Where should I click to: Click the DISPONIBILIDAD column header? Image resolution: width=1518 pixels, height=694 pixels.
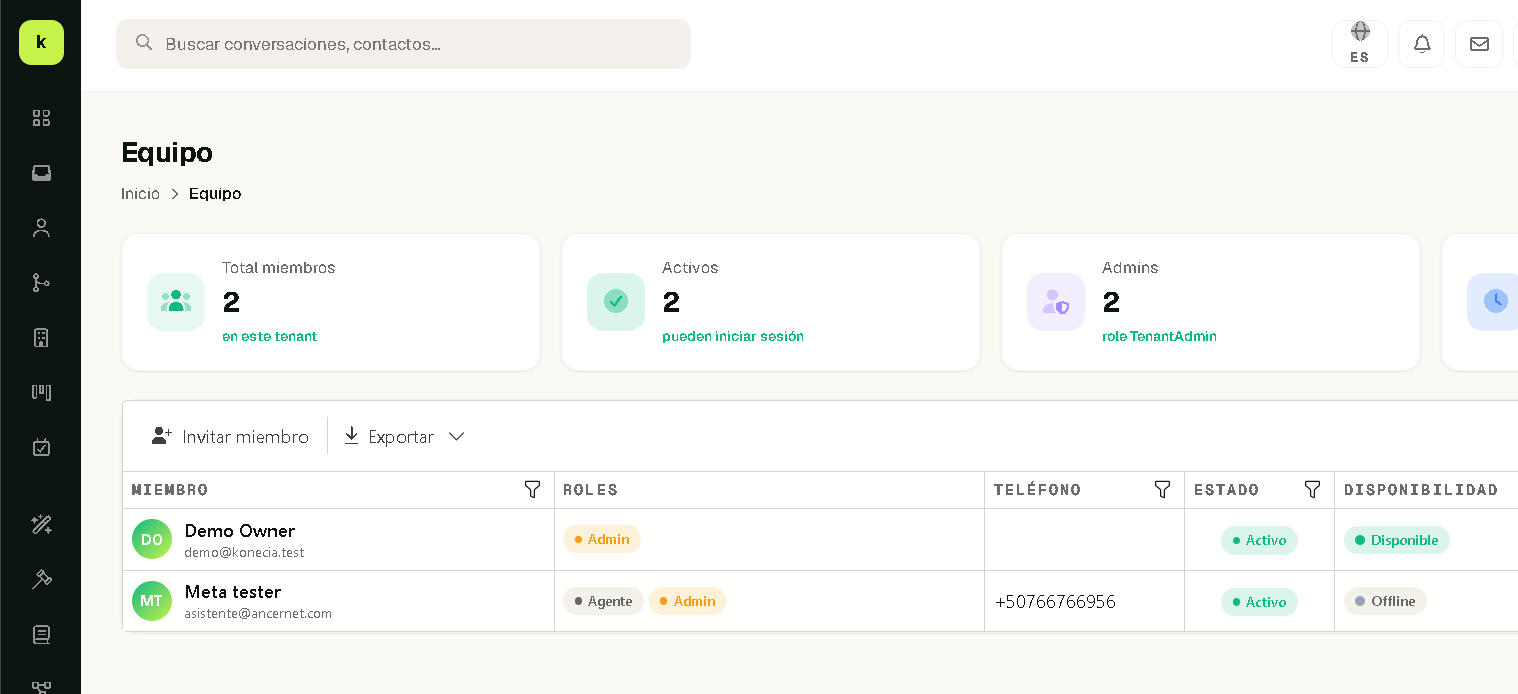1421,490
